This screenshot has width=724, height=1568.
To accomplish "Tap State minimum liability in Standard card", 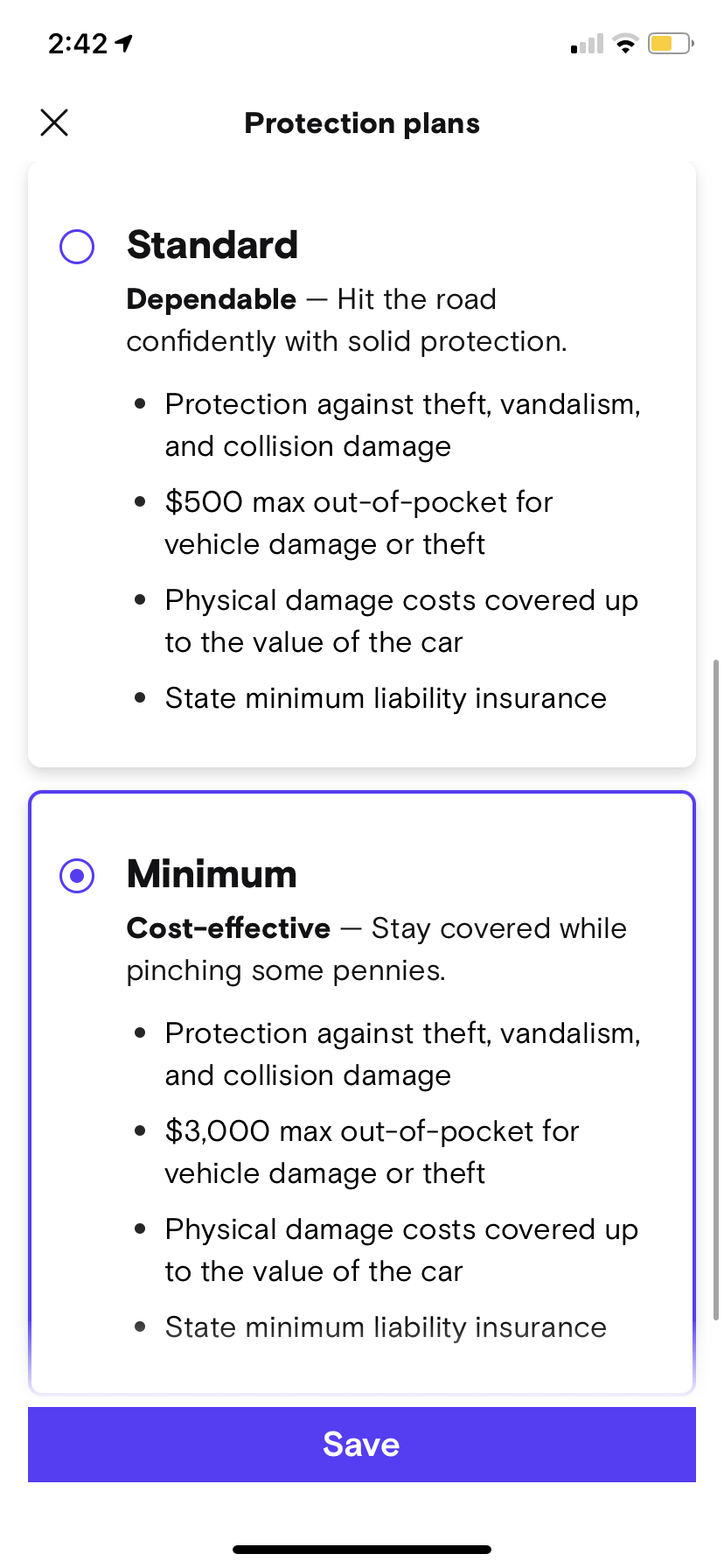I will coord(386,698).
